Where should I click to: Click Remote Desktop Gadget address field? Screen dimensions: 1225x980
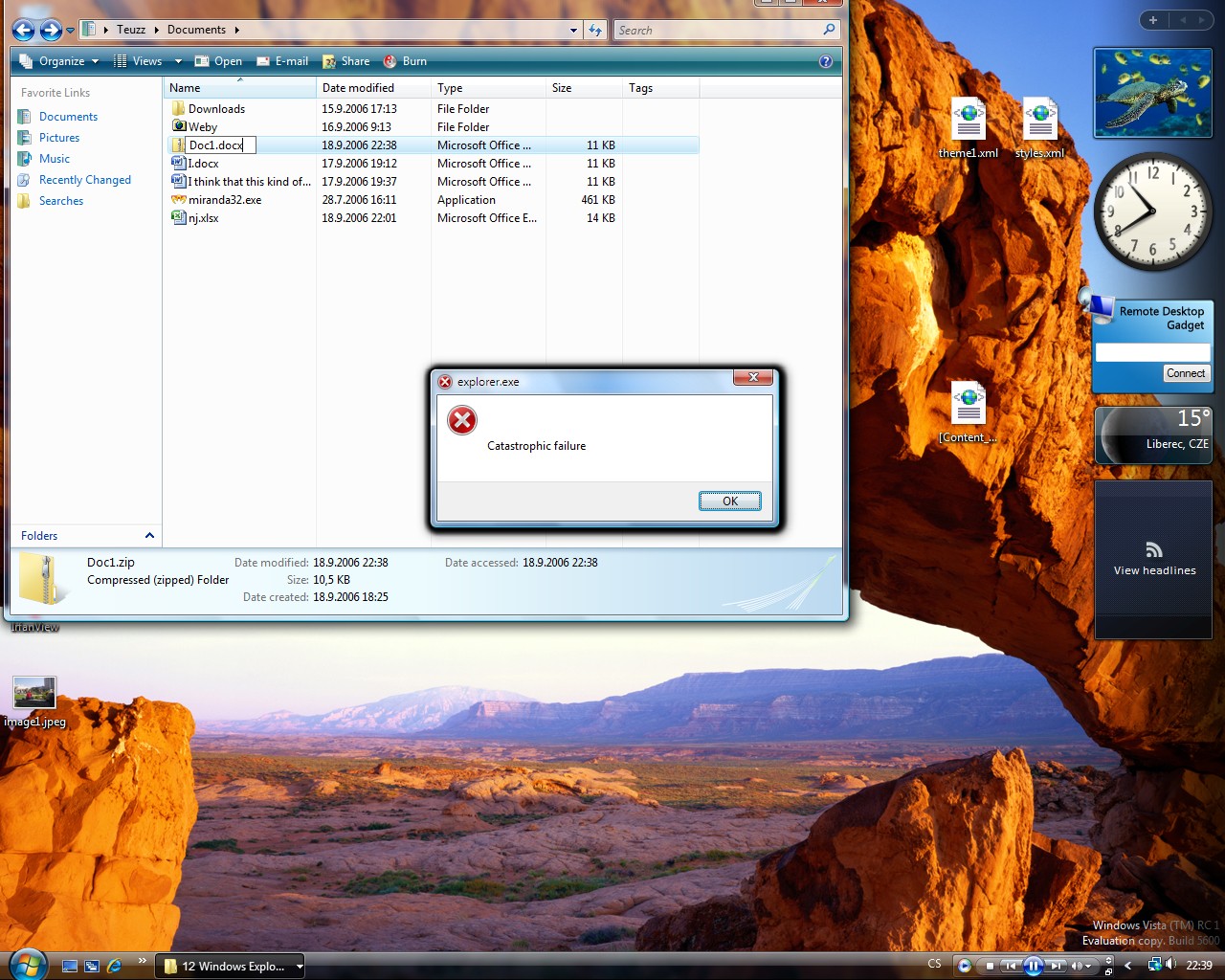pos(1153,352)
